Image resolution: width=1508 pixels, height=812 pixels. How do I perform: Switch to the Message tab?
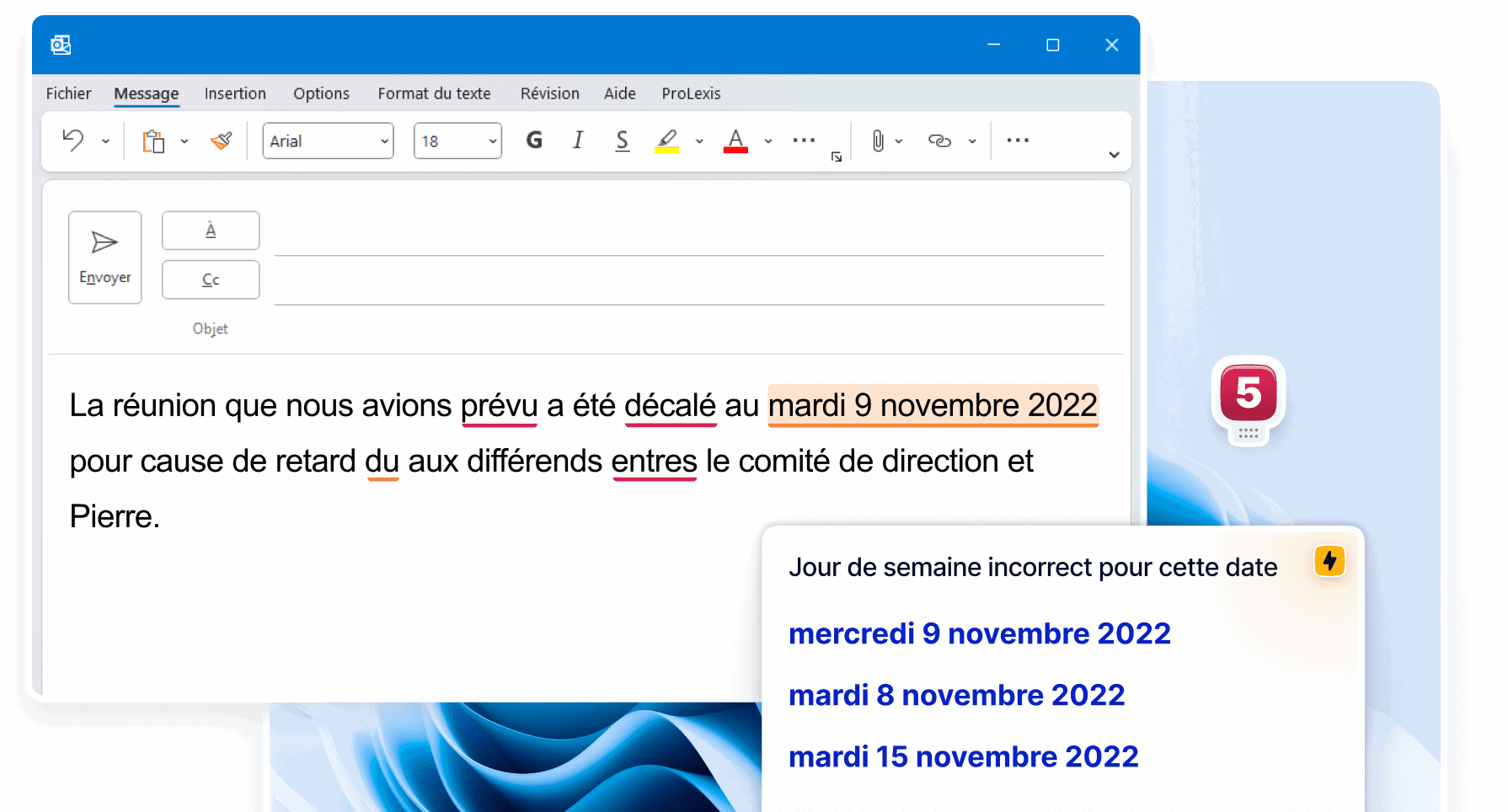tap(147, 93)
